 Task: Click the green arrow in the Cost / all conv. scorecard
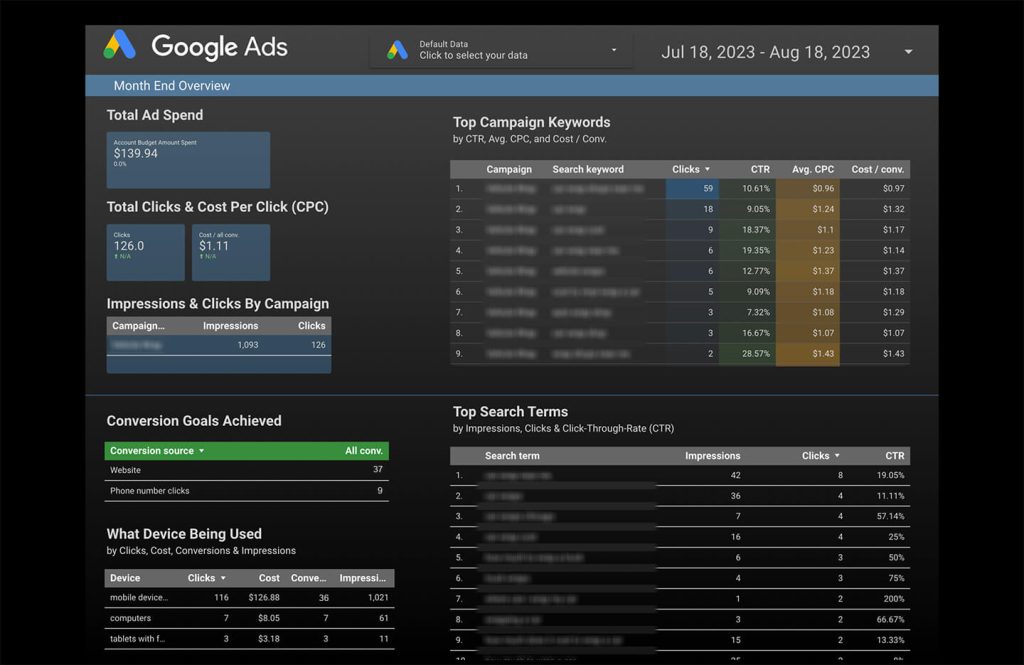(201, 257)
